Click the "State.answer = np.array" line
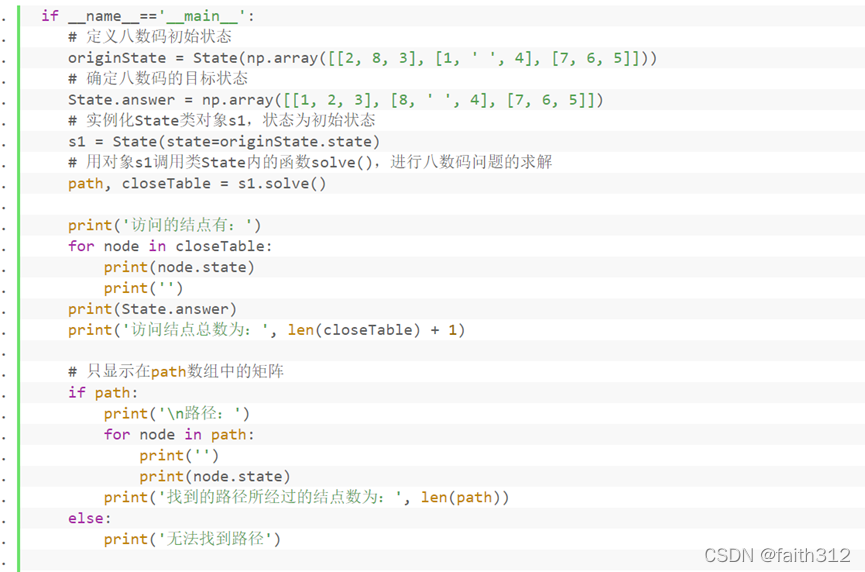The image size is (865, 572). click(x=335, y=100)
